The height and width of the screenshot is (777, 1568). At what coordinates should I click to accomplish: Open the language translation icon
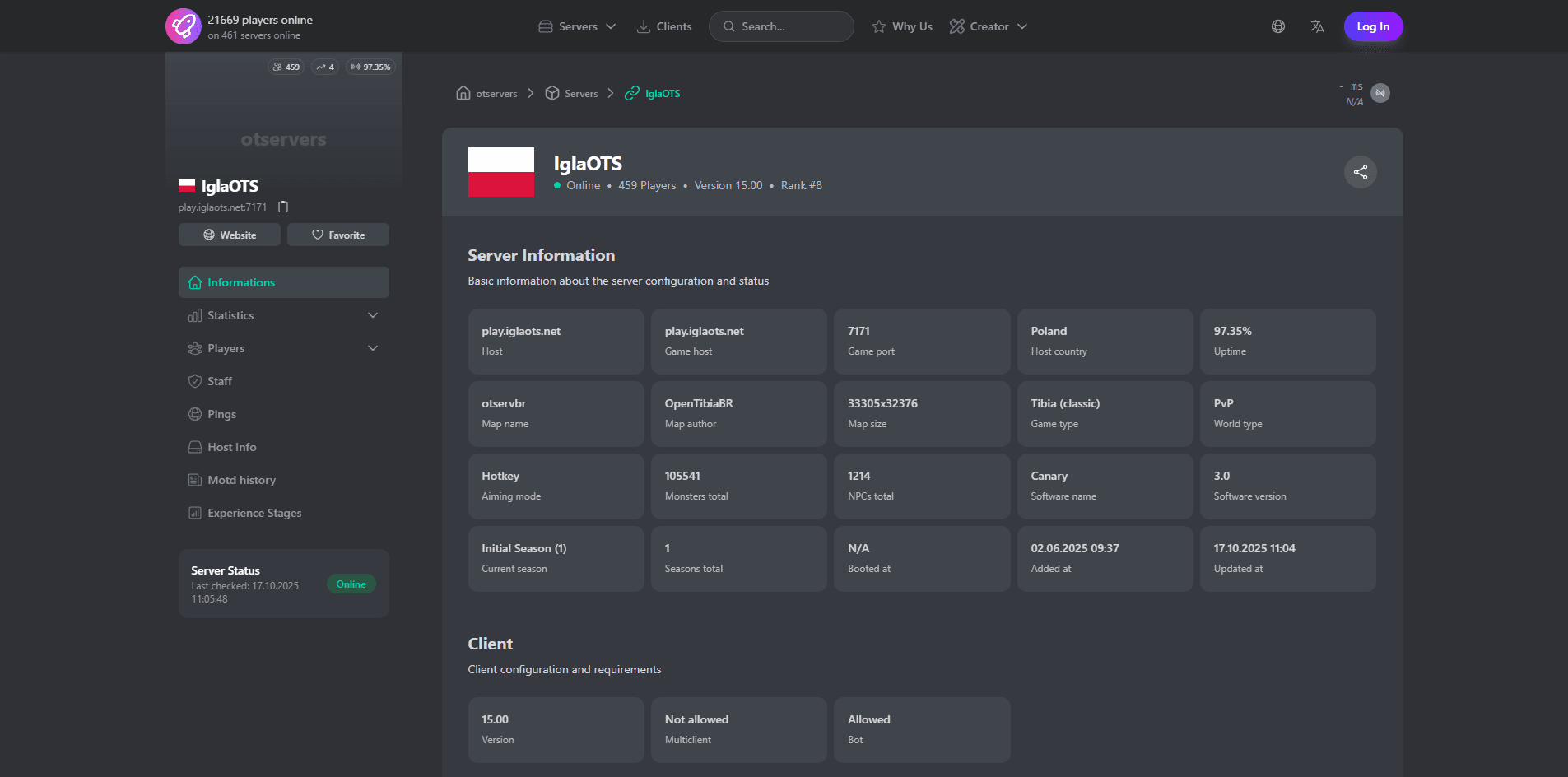pyautogui.click(x=1318, y=26)
